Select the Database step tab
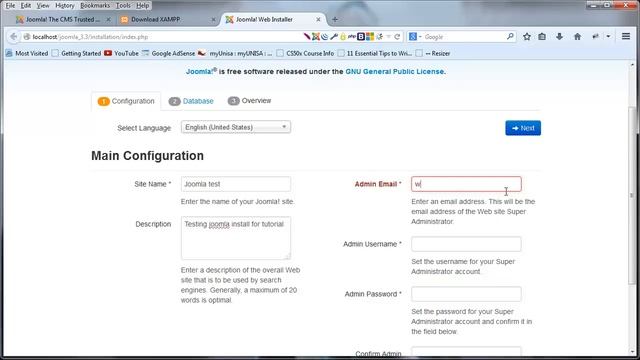Screen dimensions: 640x360 [x=191, y=101]
